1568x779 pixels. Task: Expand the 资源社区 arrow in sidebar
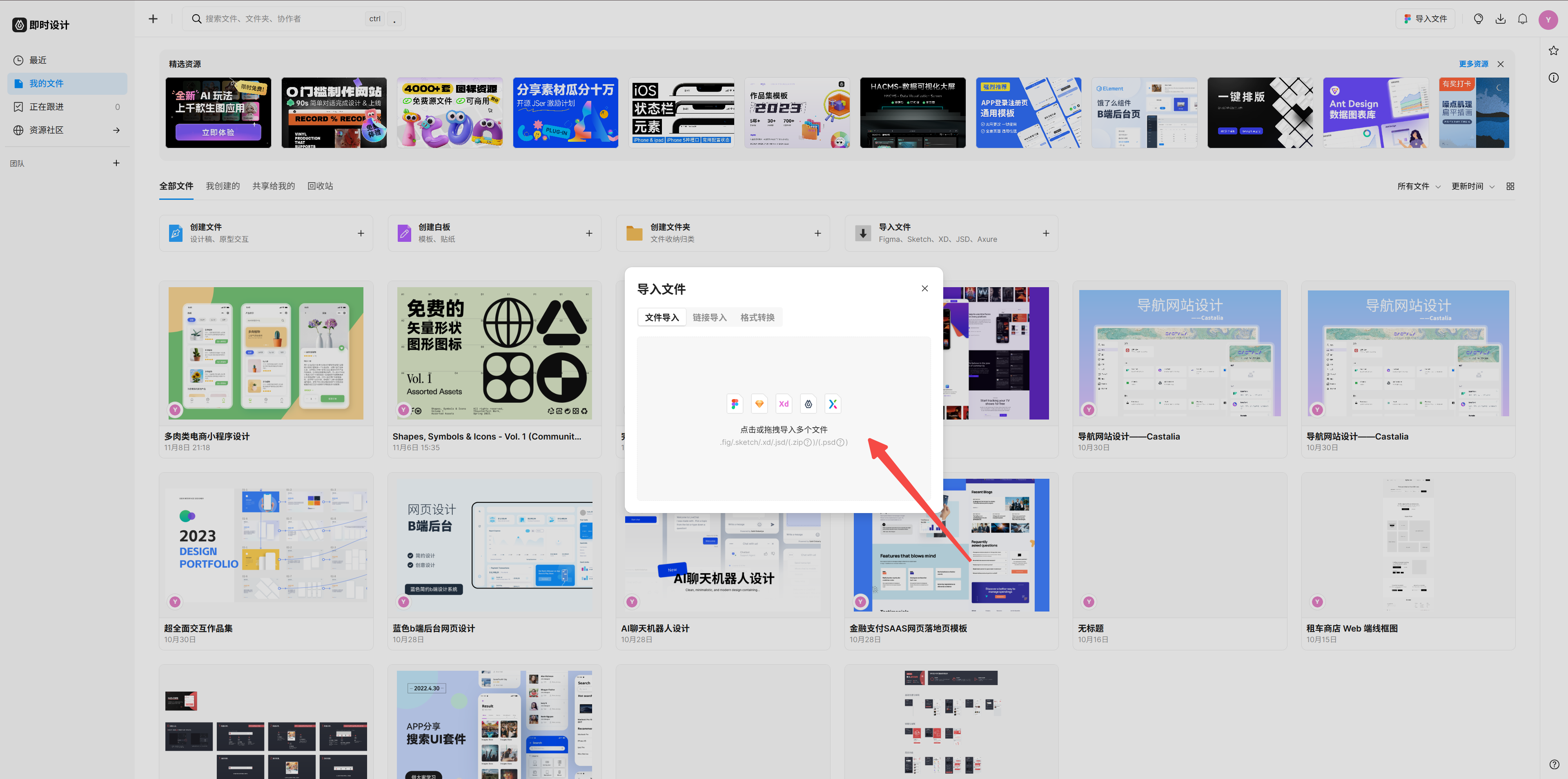point(116,130)
